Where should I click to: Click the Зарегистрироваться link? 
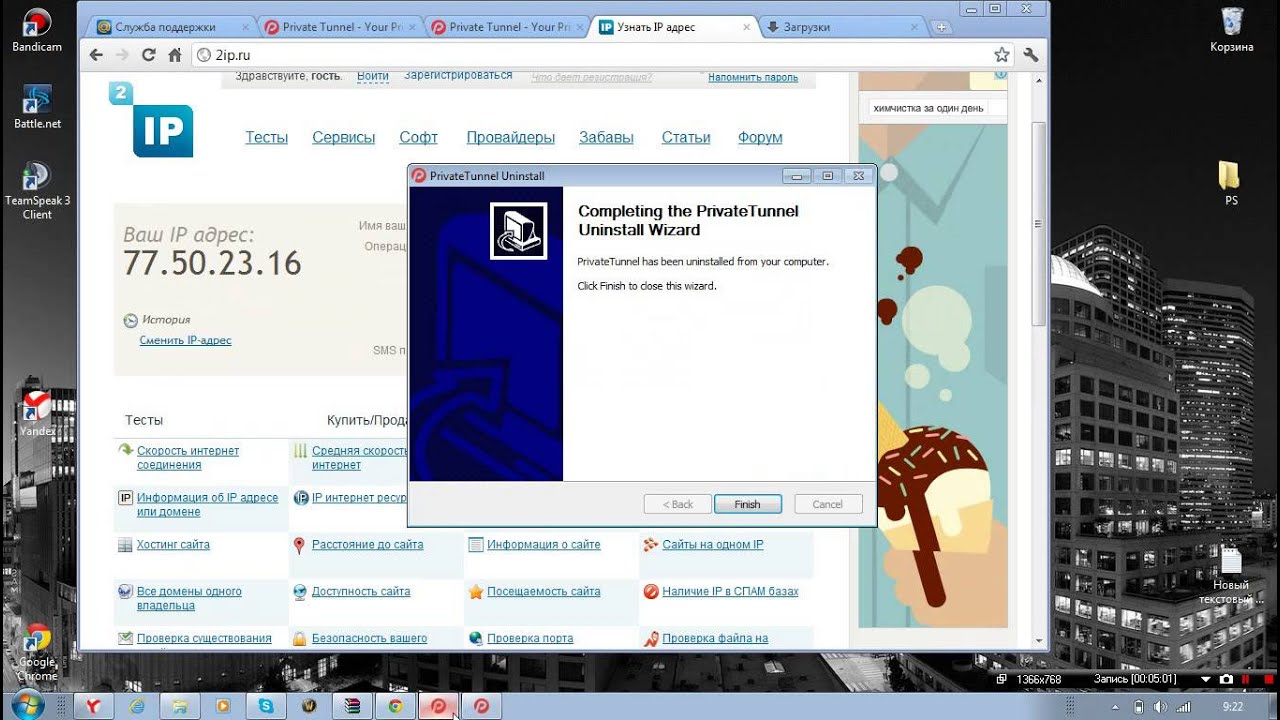458,76
